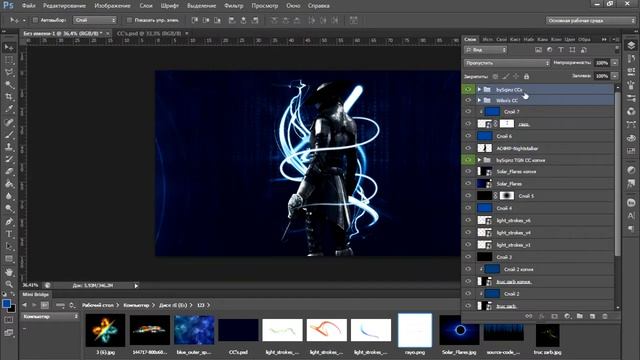Select the Dodge tool
This screenshot has height=360, width=640.
[x=9, y=209]
